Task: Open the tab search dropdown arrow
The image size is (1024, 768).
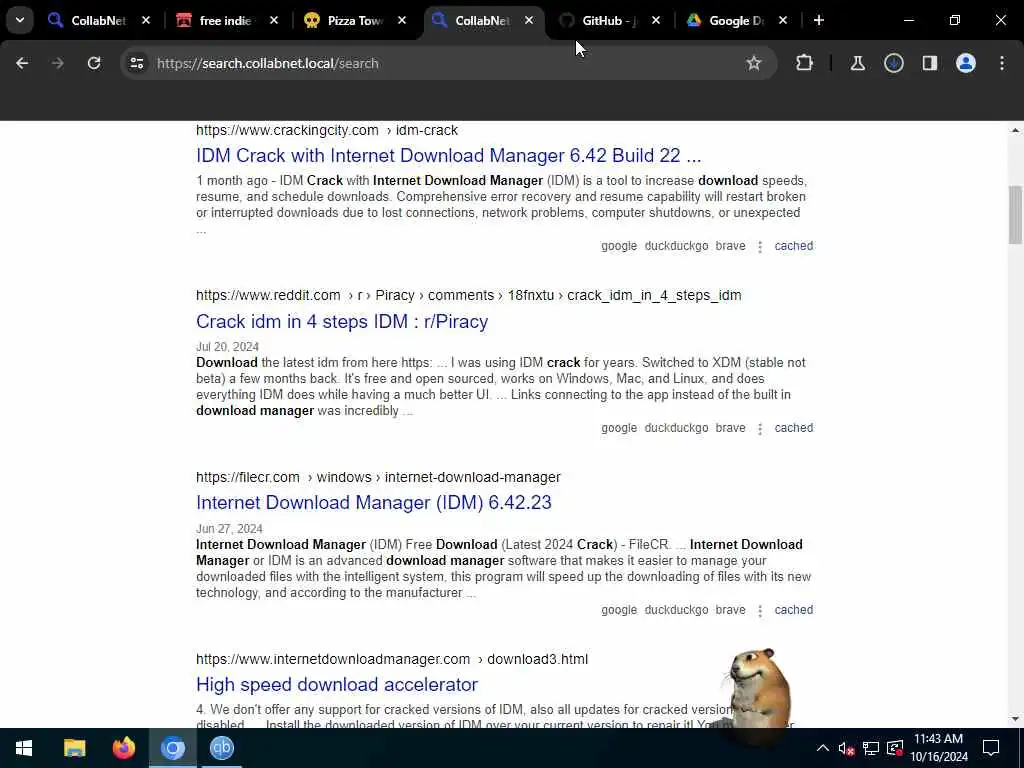Action: (20, 20)
